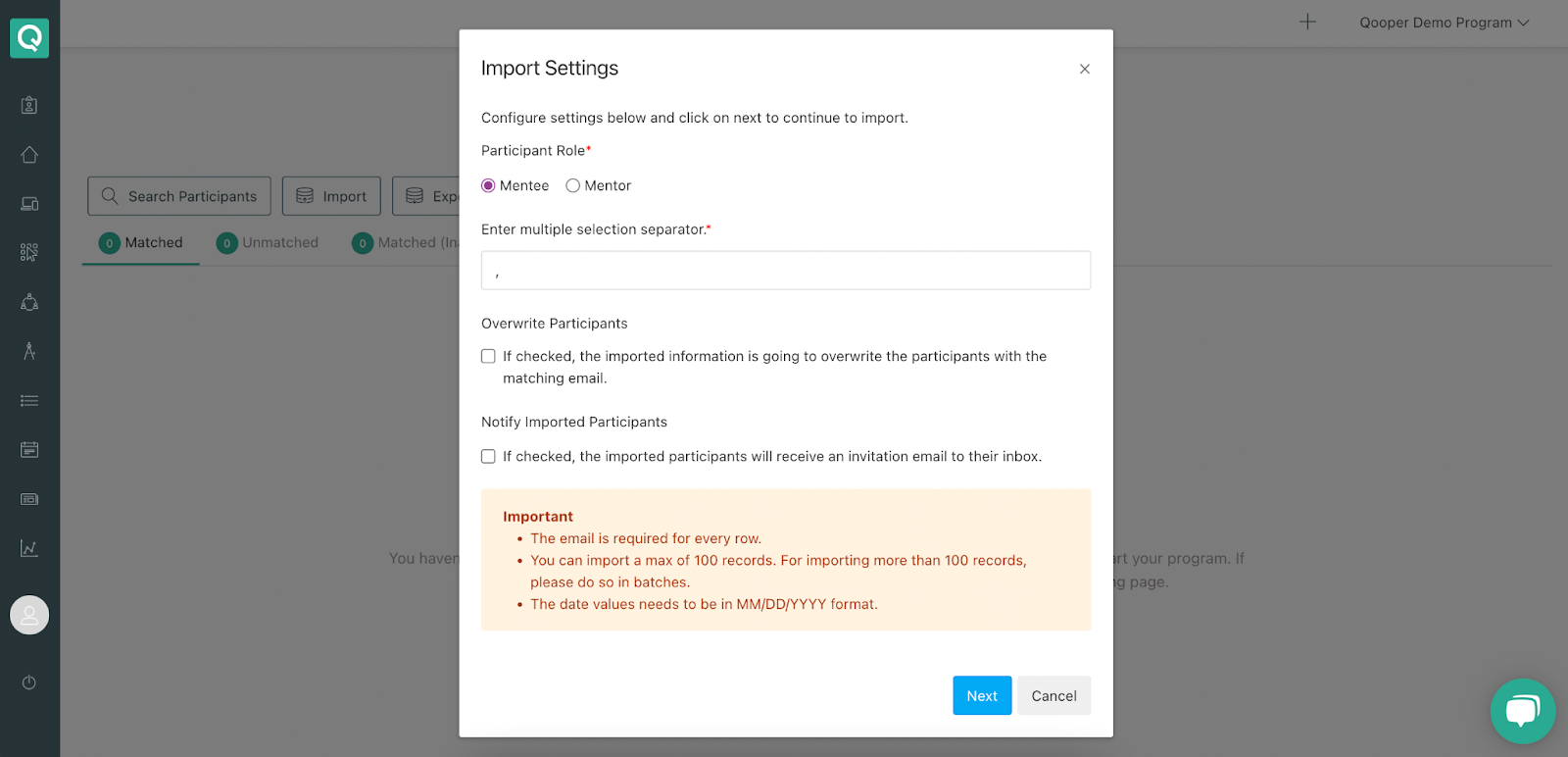Open the grid cursor icon in the sidebar
Viewport: 1568px width, 757px height.
pos(29,253)
